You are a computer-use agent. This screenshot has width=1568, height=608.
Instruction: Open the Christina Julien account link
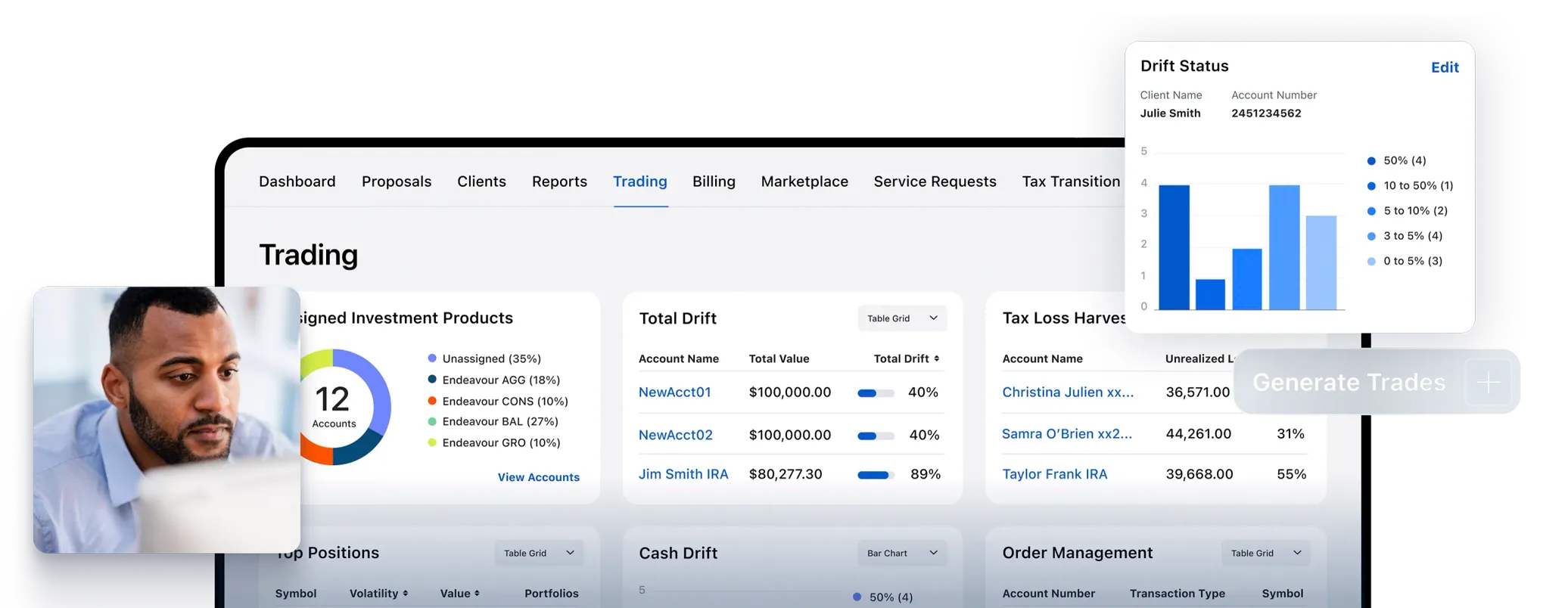click(1068, 392)
